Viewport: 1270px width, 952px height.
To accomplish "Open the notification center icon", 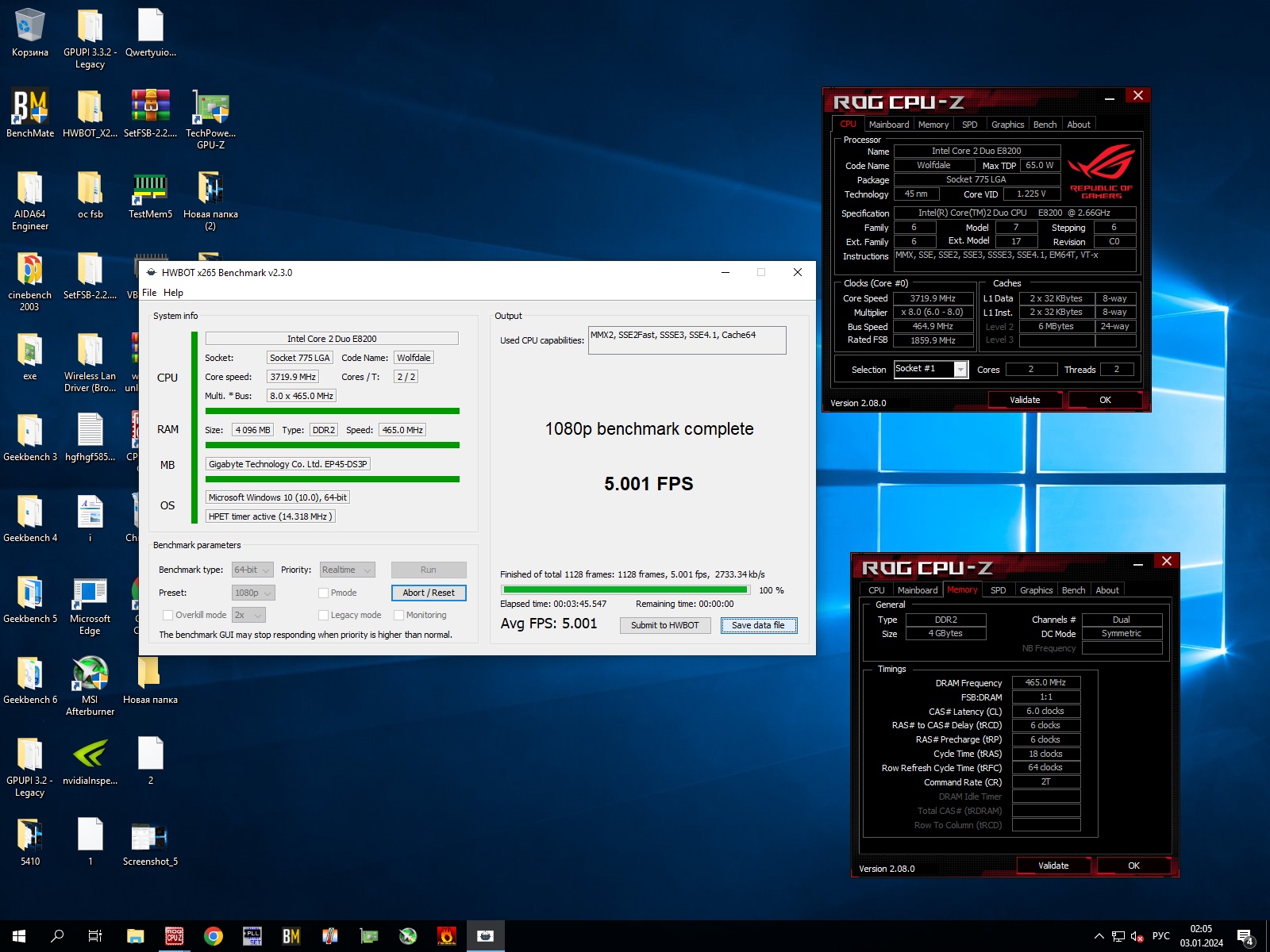I will point(1245,936).
